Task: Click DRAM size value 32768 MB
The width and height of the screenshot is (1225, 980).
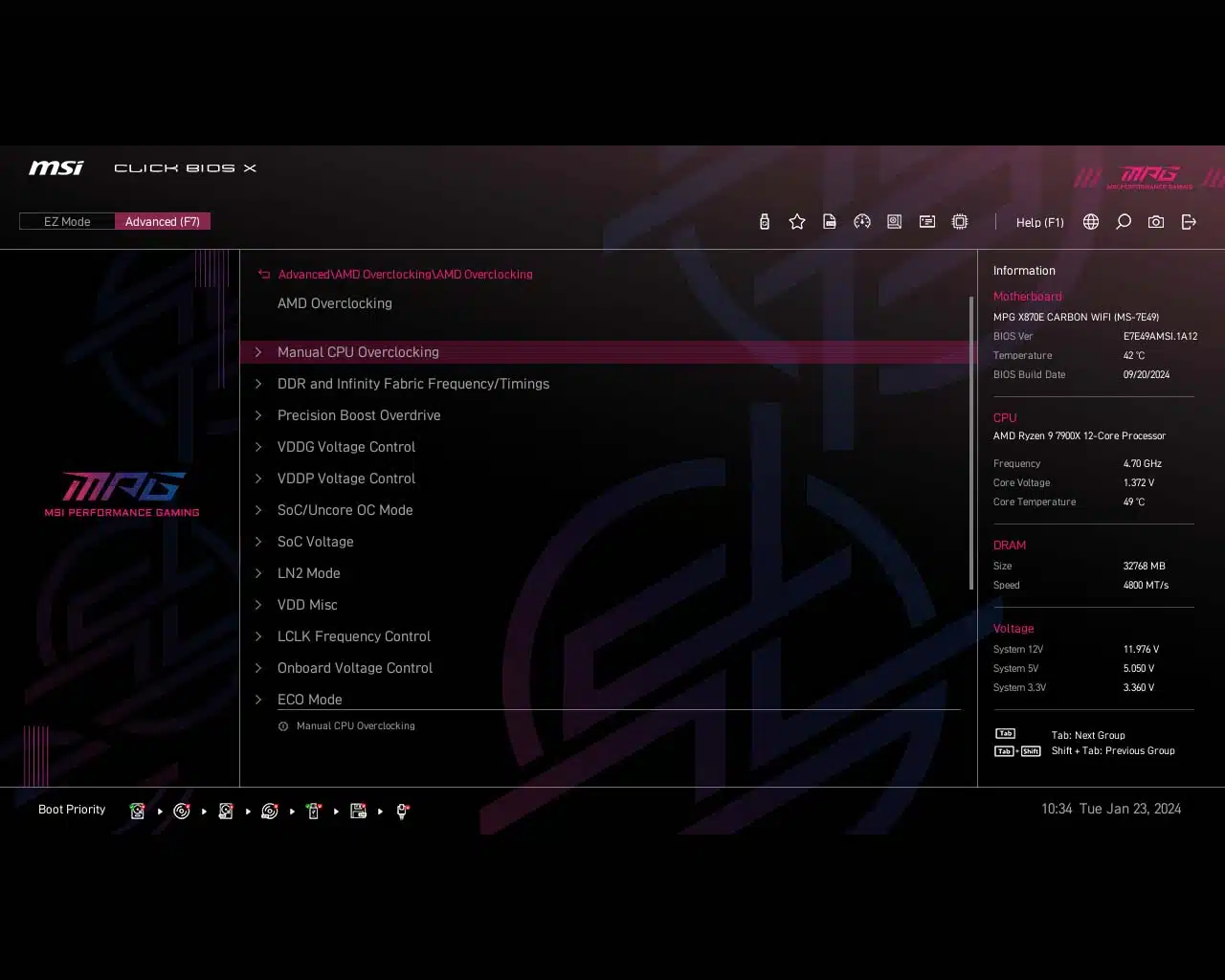Action: tap(1145, 566)
